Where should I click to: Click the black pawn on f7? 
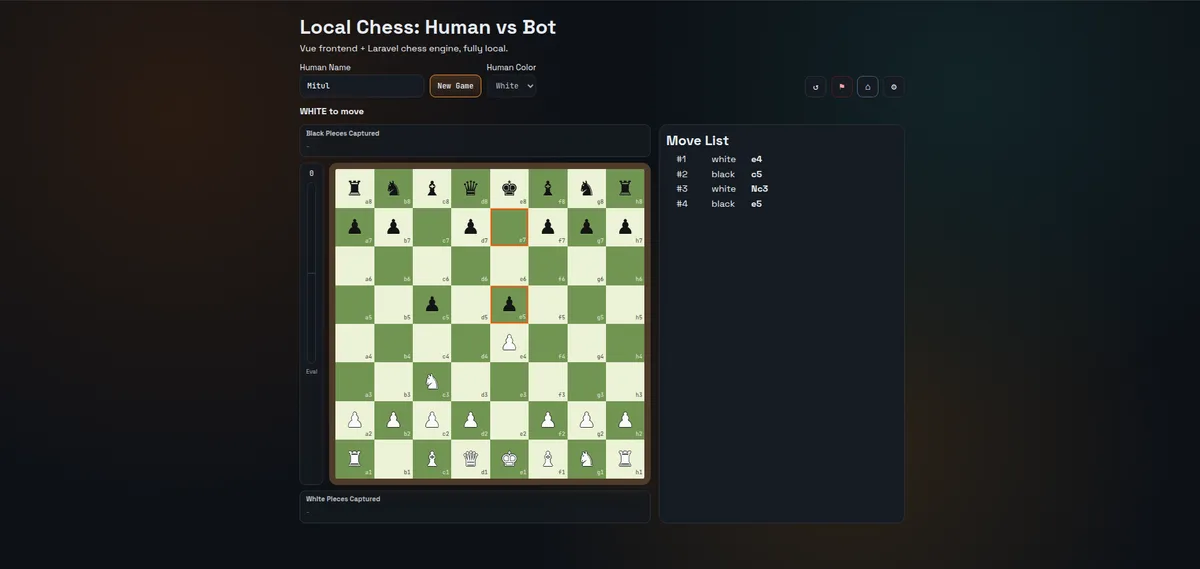548,227
